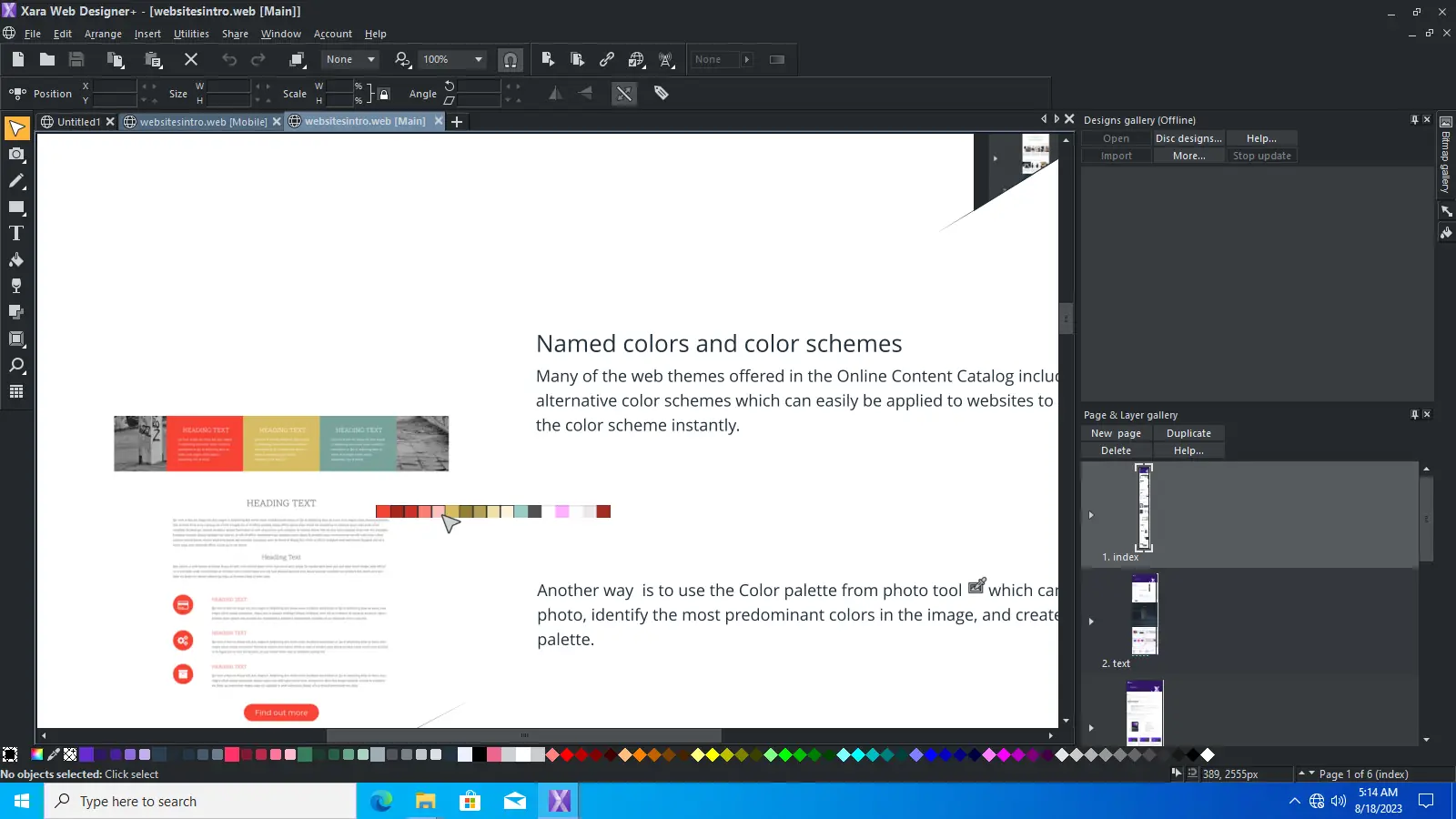Activate the Text tool
Screen dimensions: 1456x819
(16, 234)
